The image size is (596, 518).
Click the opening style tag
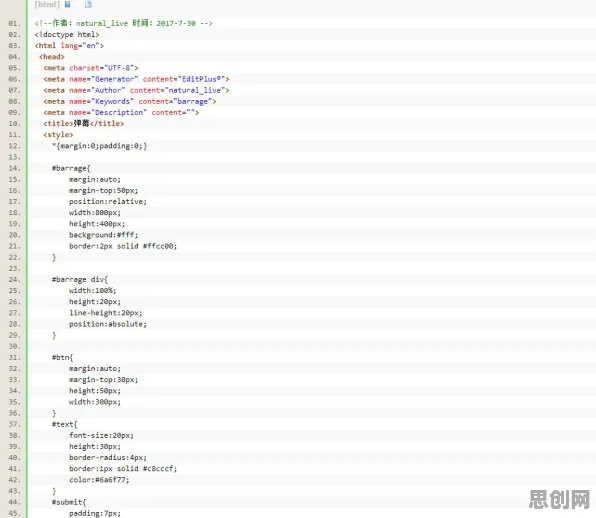pos(58,135)
